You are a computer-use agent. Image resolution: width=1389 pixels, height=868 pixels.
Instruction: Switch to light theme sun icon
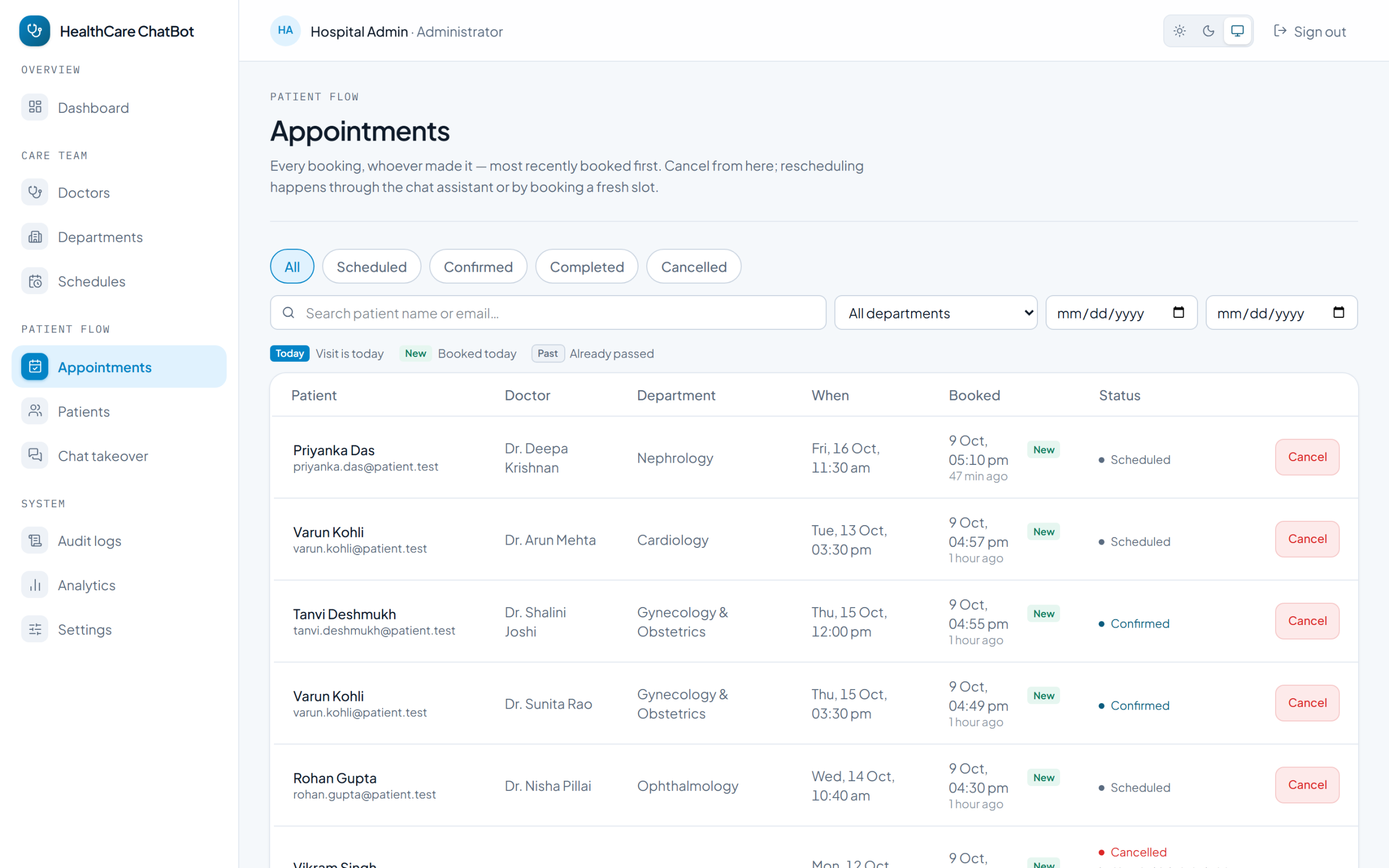tap(1180, 31)
